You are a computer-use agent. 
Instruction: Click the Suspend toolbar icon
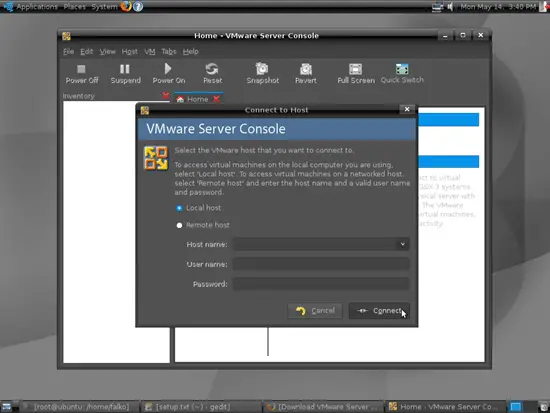click(x=125, y=69)
